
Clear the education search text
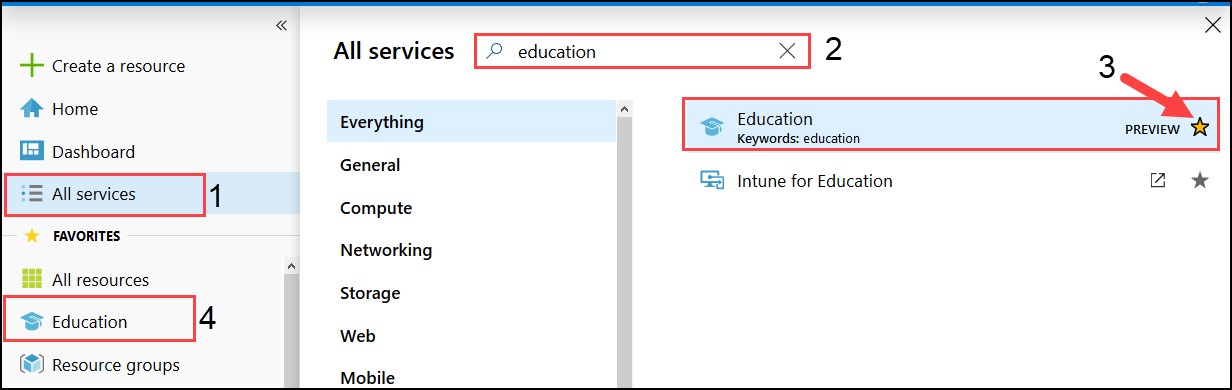tap(787, 52)
